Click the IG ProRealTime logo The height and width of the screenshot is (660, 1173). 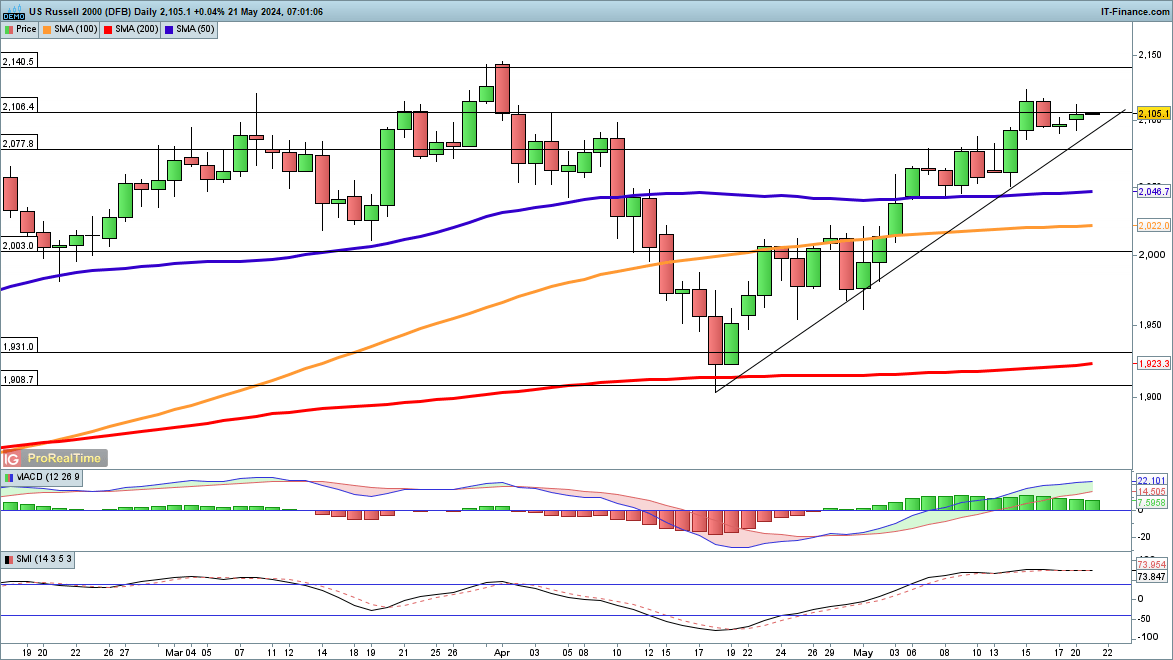(52, 458)
